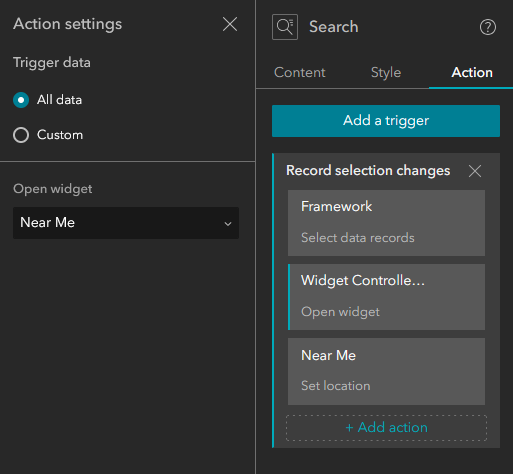Select the Near Me set location action
513x474 pixels.
pos(386,371)
